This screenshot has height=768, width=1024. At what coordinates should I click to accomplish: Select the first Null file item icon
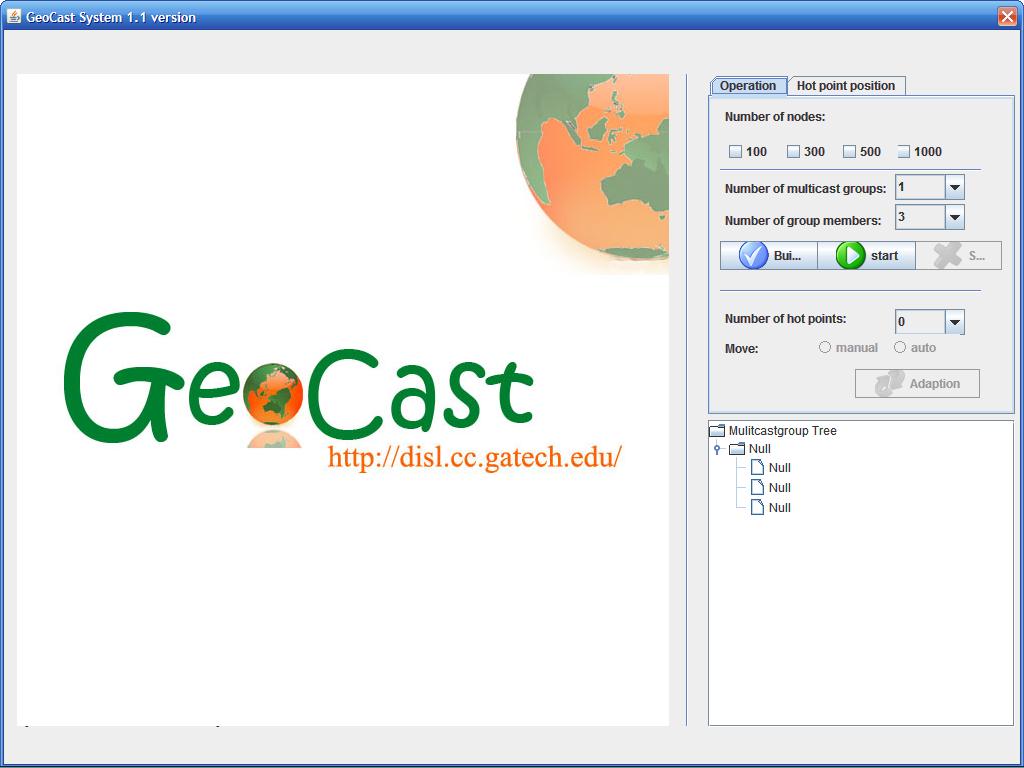(757, 467)
